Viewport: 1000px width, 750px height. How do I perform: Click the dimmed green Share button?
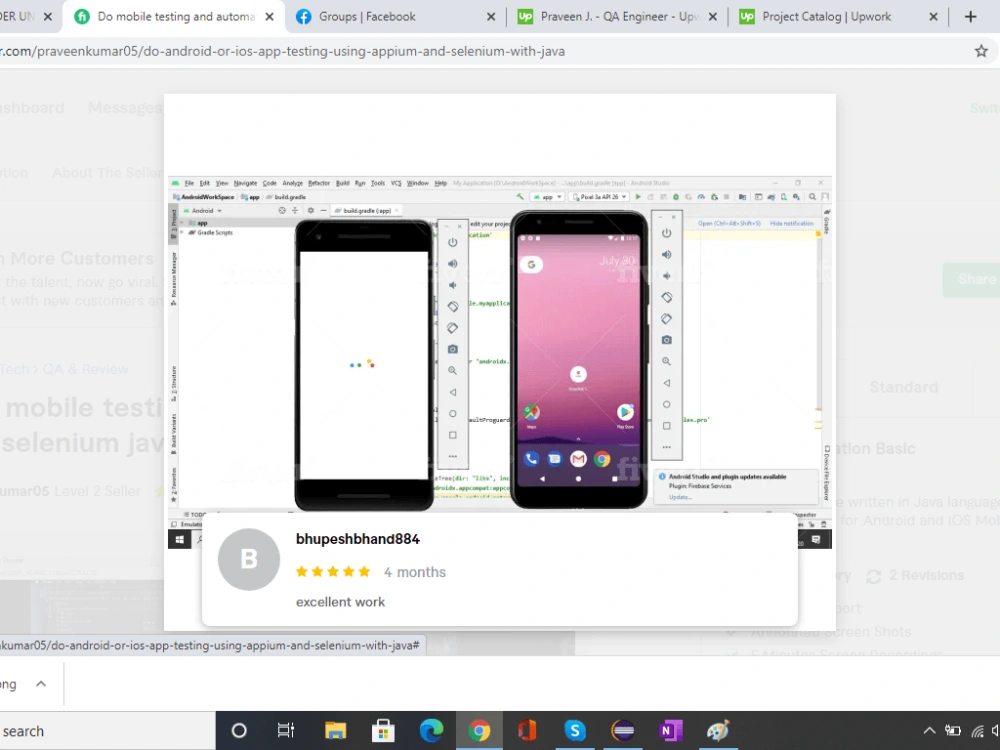971,279
